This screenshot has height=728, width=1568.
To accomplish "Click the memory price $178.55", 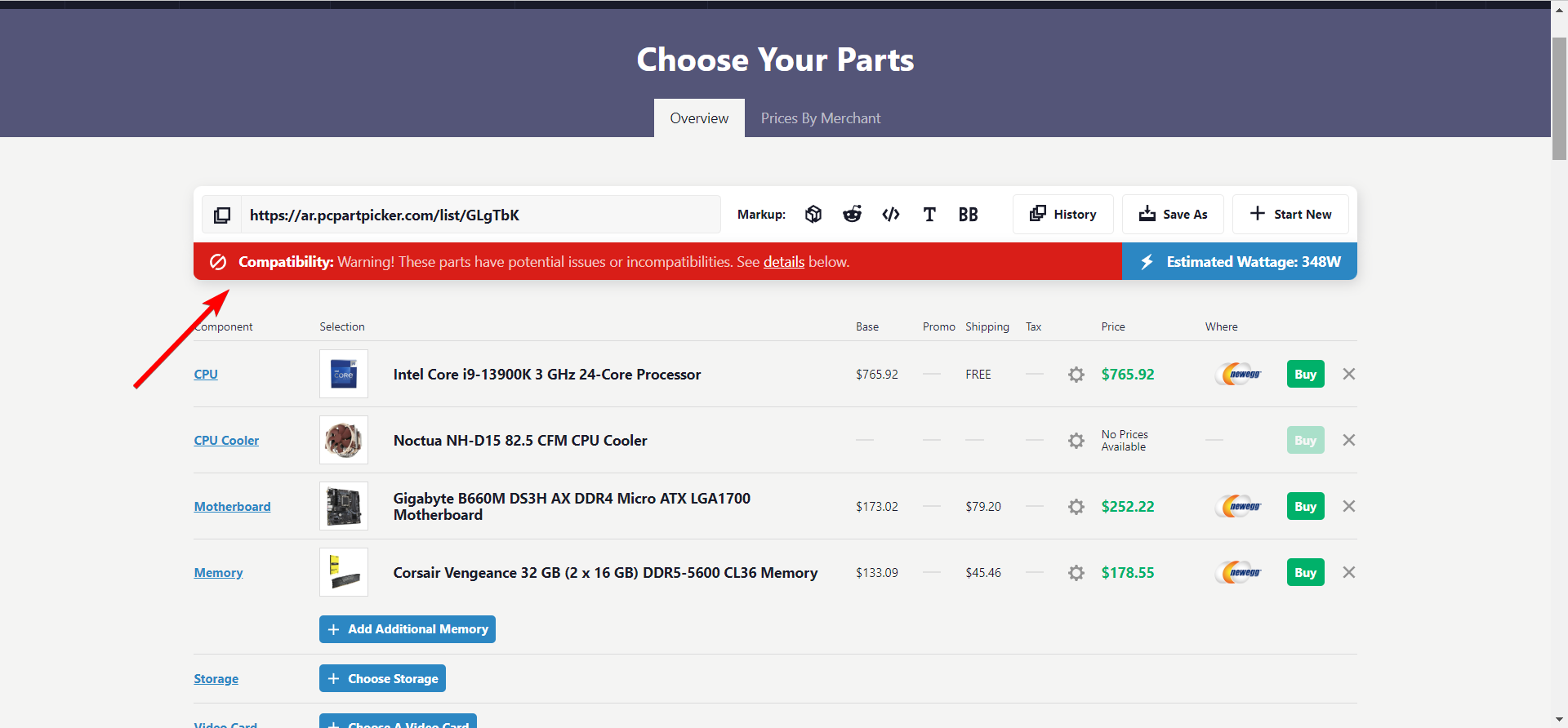I will [x=1128, y=572].
